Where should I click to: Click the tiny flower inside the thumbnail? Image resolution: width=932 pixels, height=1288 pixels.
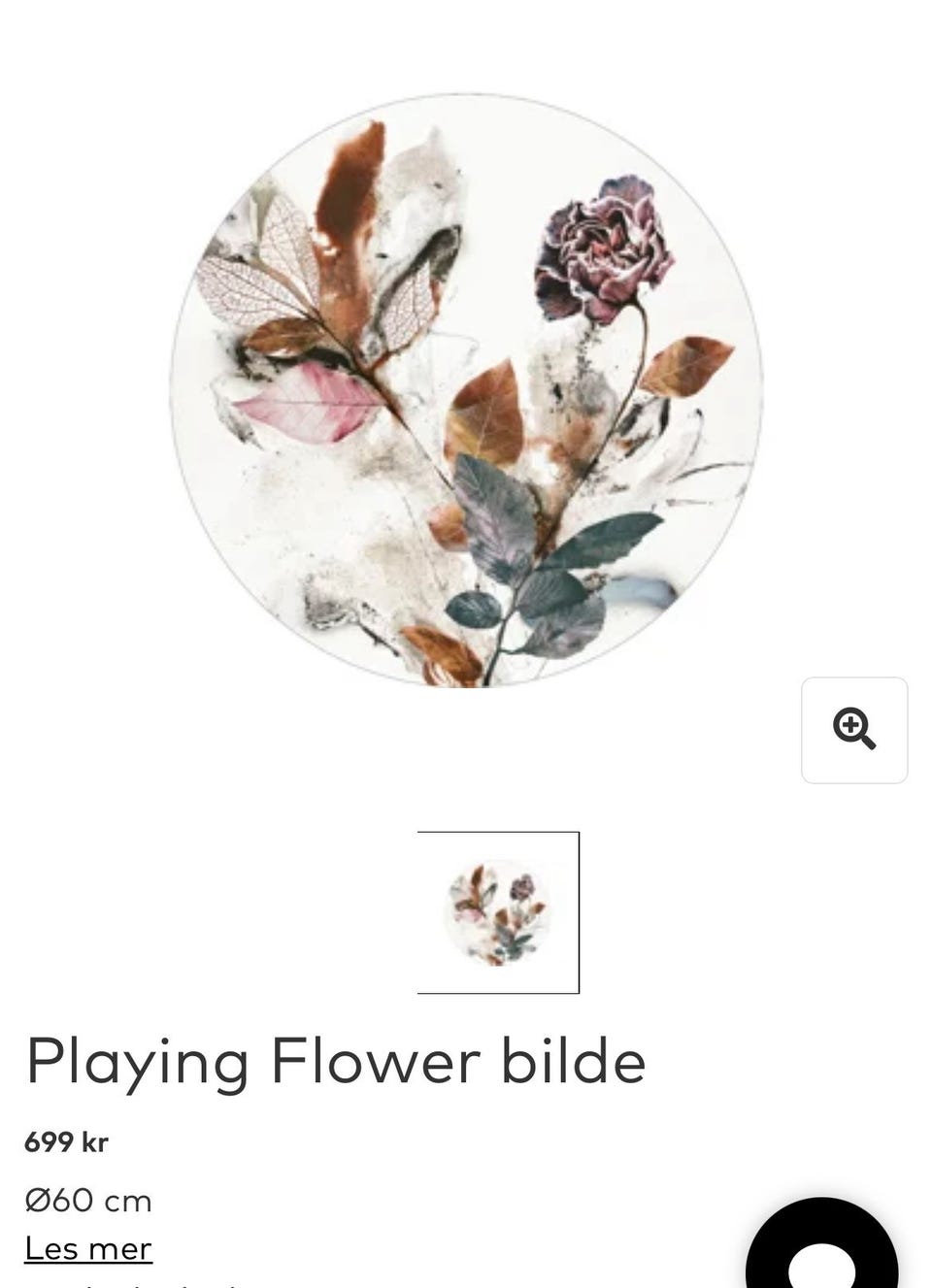pos(521,887)
